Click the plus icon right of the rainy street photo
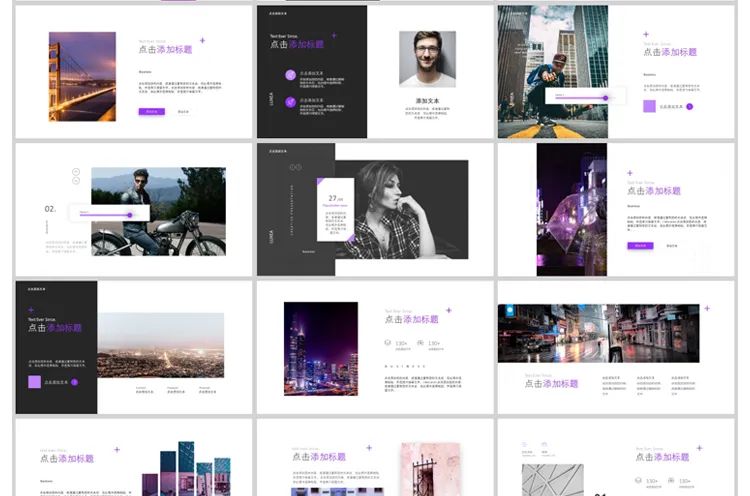 tap(707, 309)
